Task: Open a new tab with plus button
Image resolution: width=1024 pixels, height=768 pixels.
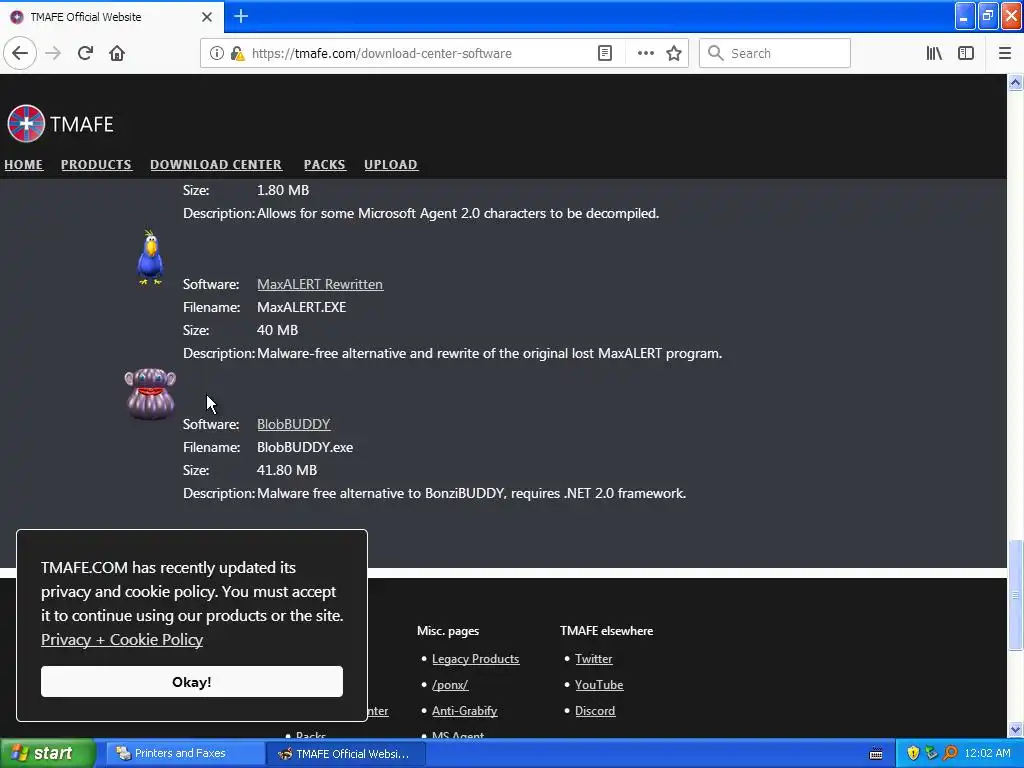Action: pyautogui.click(x=241, y=16)
